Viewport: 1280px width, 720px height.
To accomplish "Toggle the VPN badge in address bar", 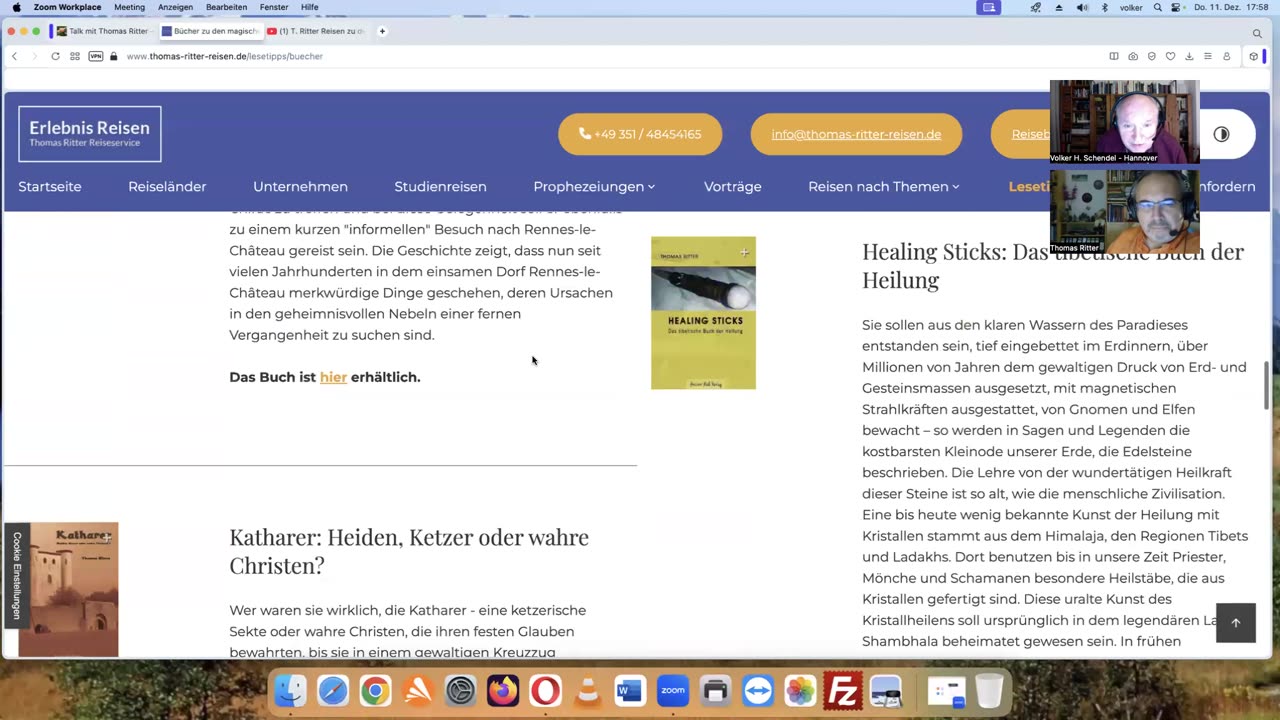I will (96, 56).
